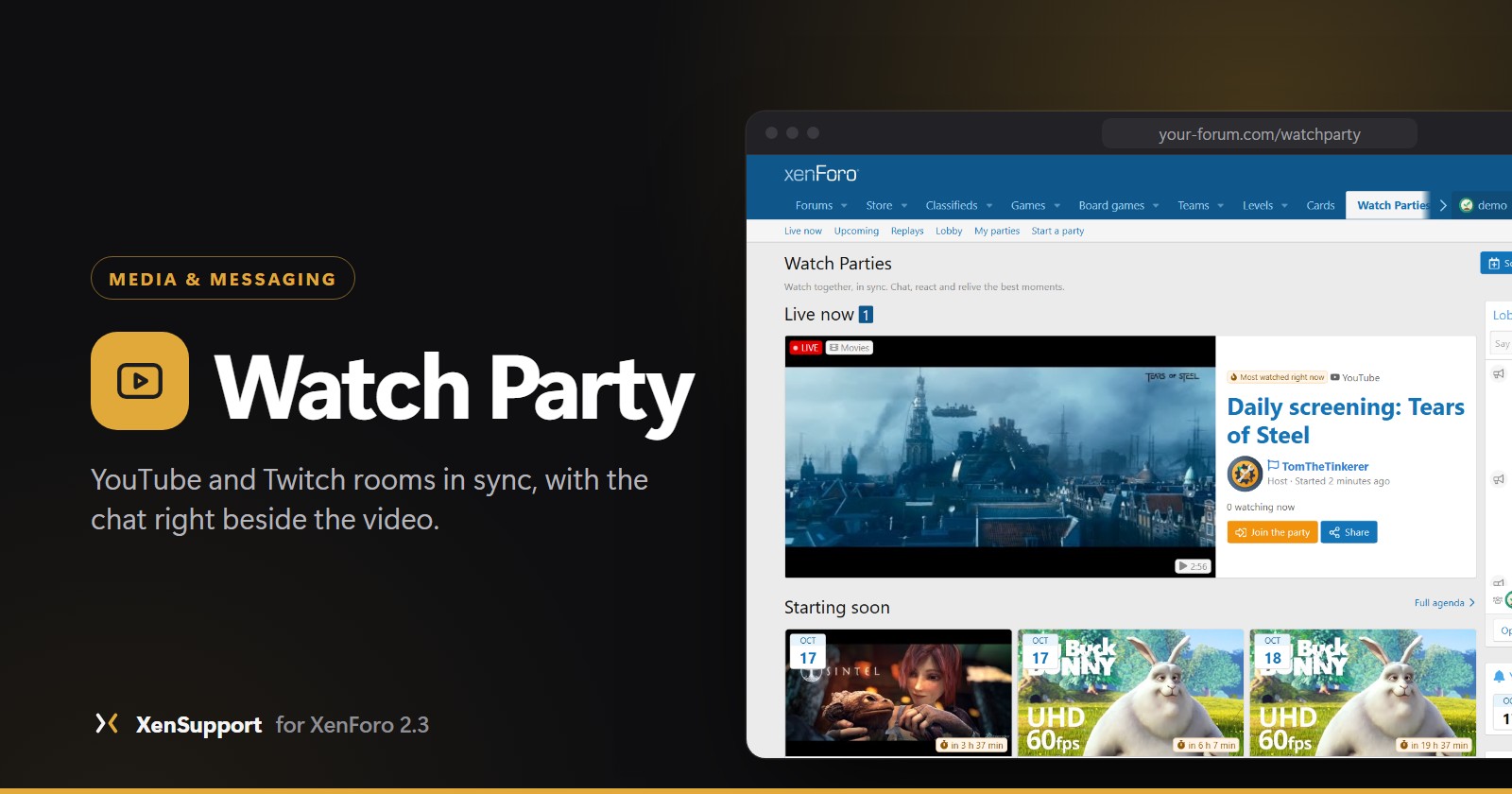Click the navigation scroll-right arrow
The height and width of the screenshot is (794, 1512).
pyautogui.click(x=1443, y=205)
